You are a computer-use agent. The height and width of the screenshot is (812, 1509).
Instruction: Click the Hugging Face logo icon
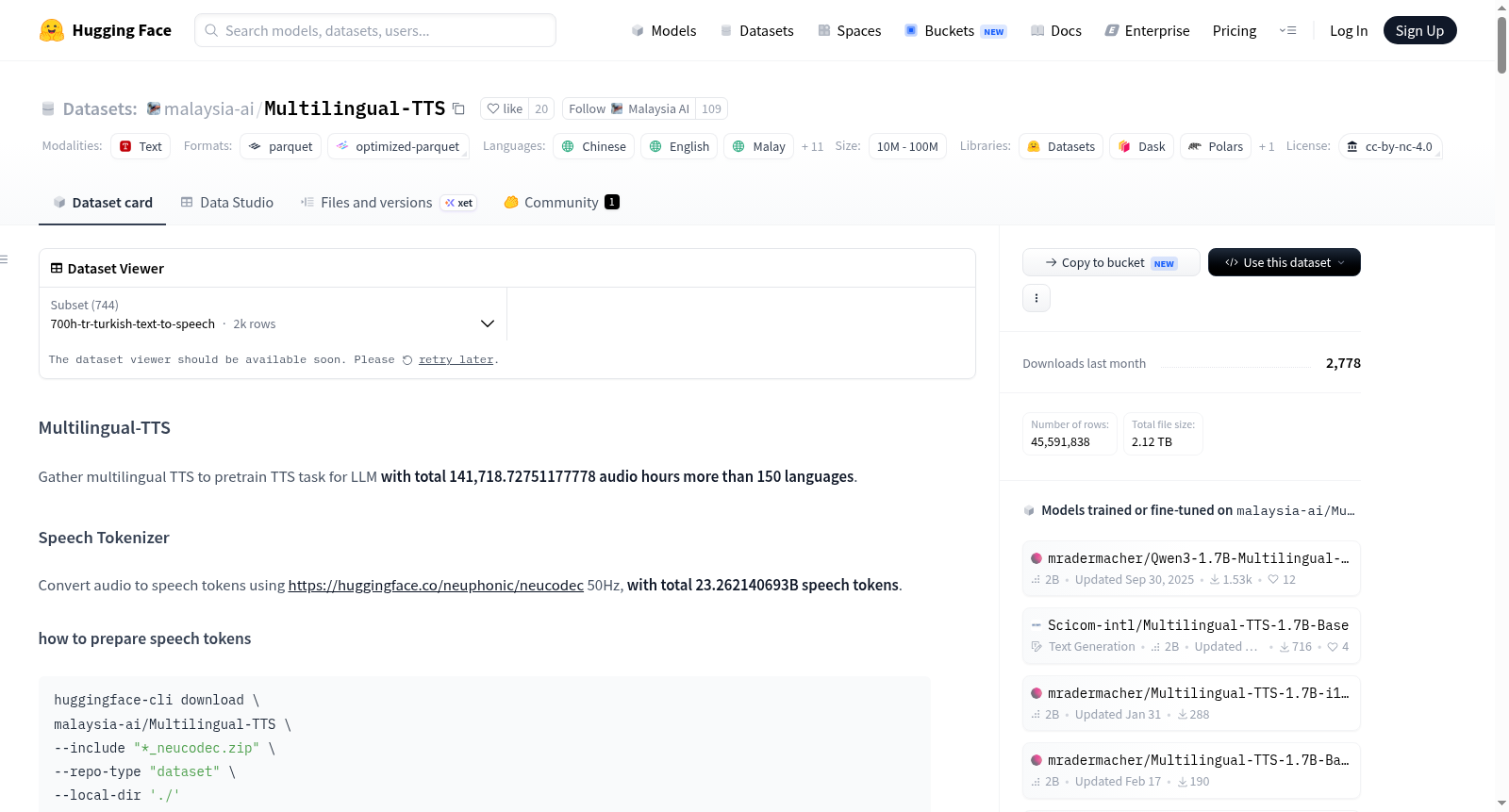(52, 30)
